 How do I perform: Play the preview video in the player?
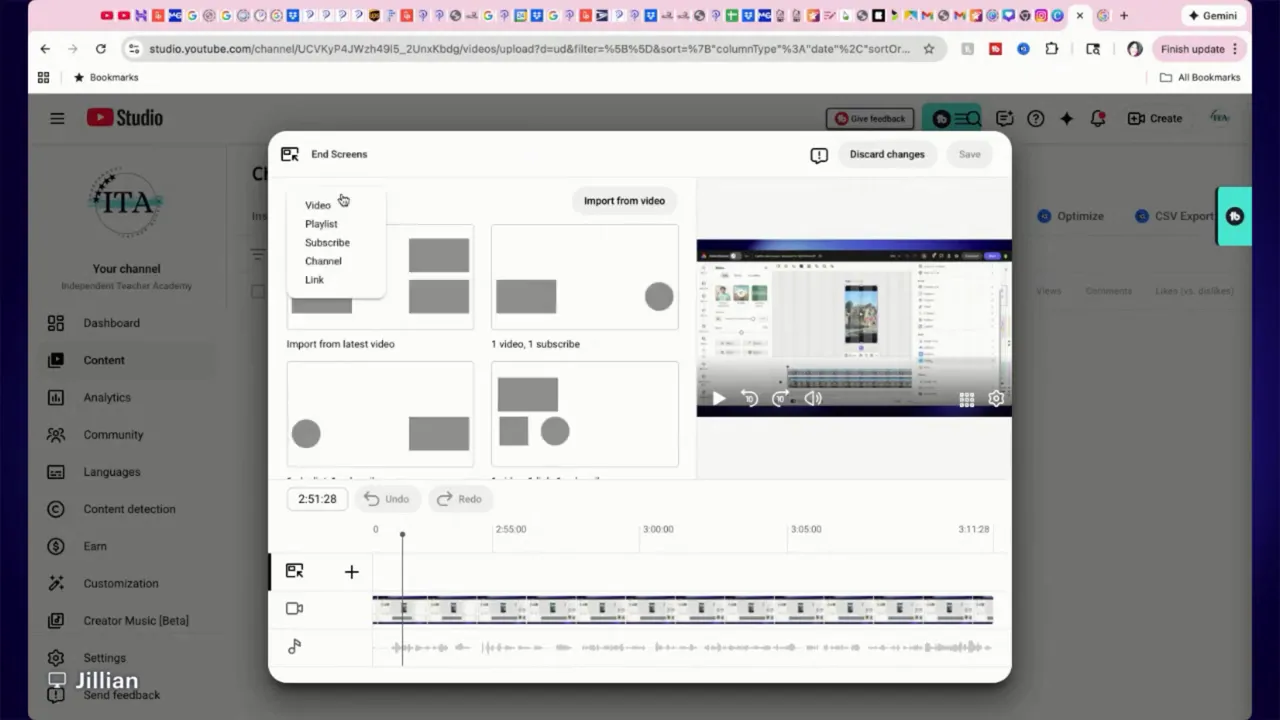718,398
